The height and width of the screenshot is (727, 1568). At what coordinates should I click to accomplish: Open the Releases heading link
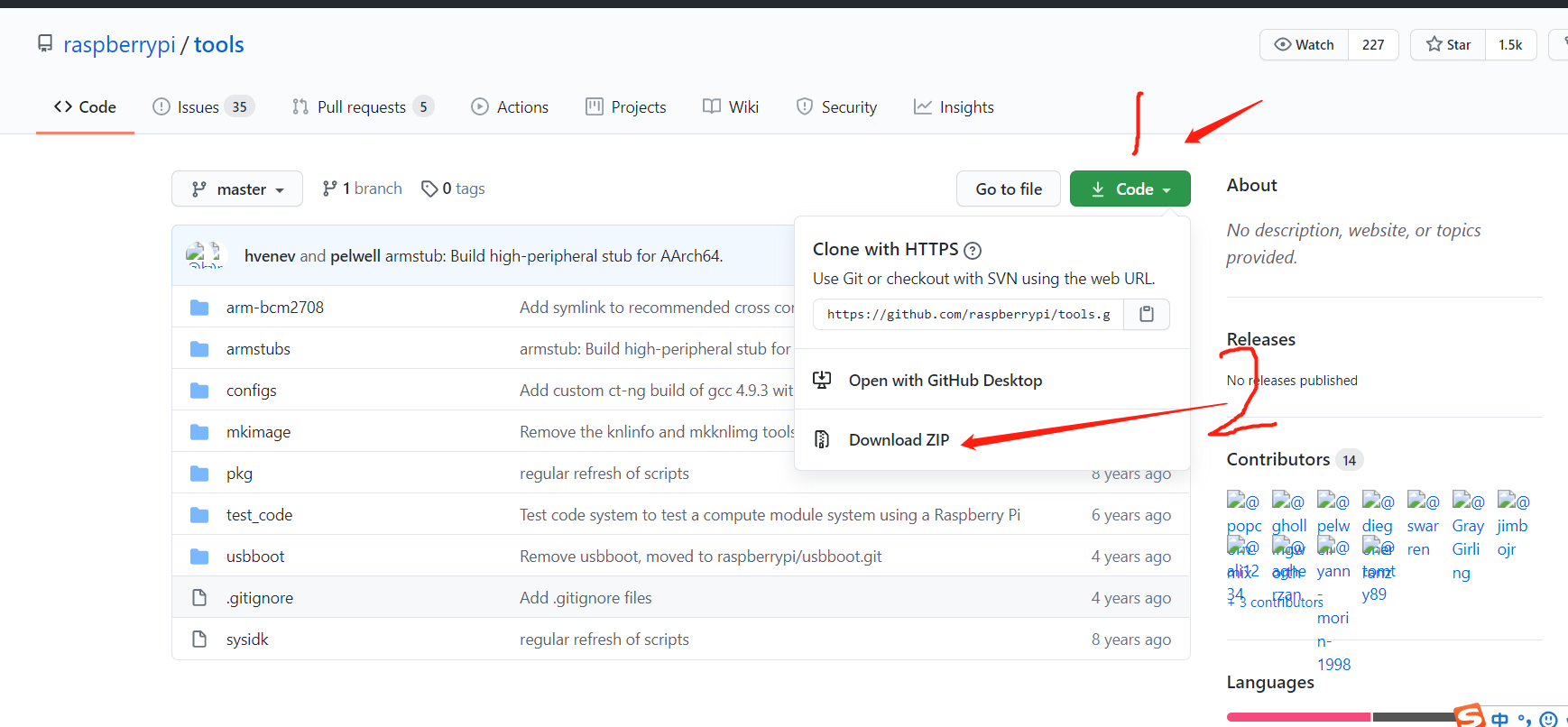(1260, 339)
